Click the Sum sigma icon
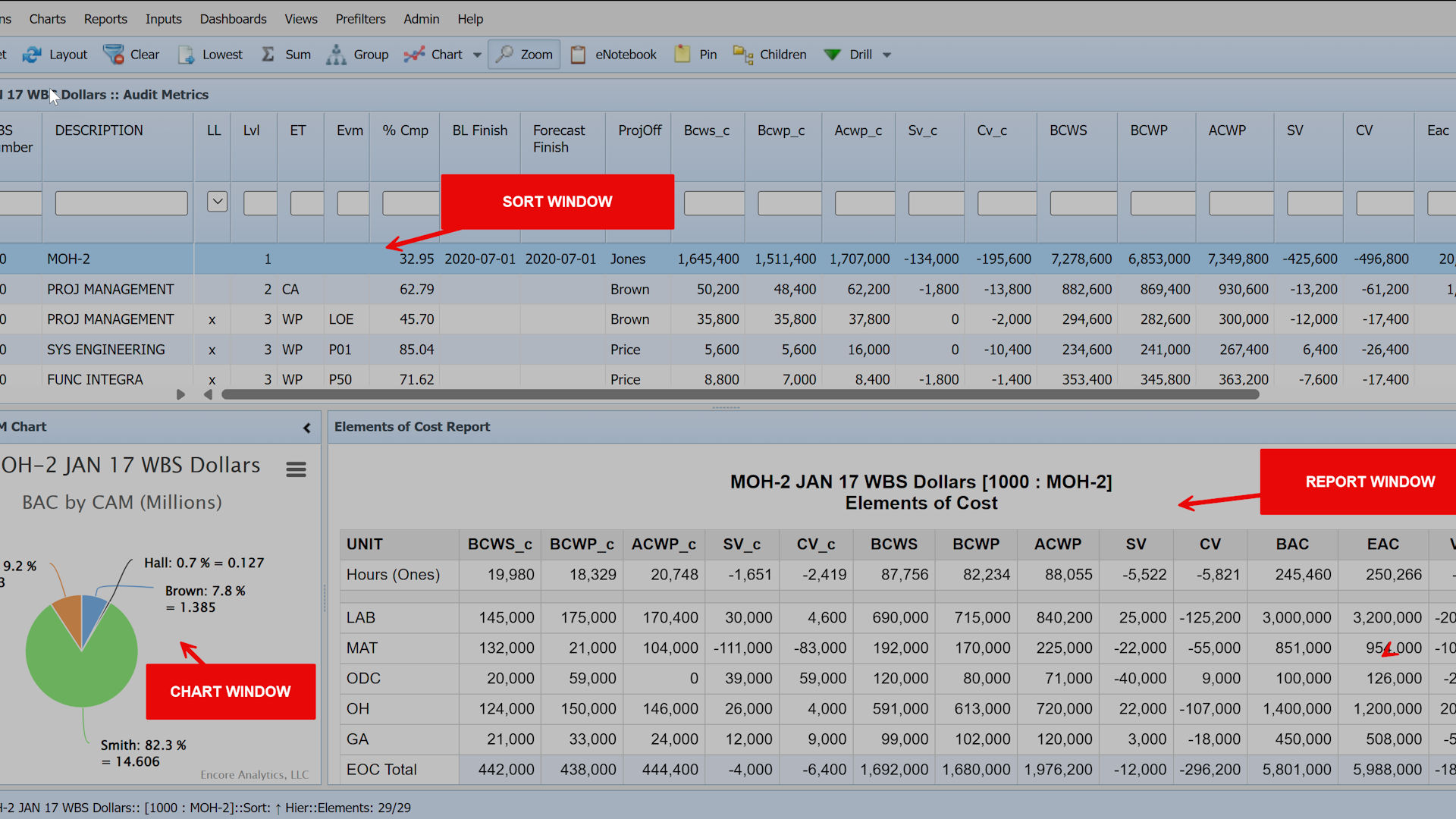Screen dimensions: 1456x819 pos(268,55)
